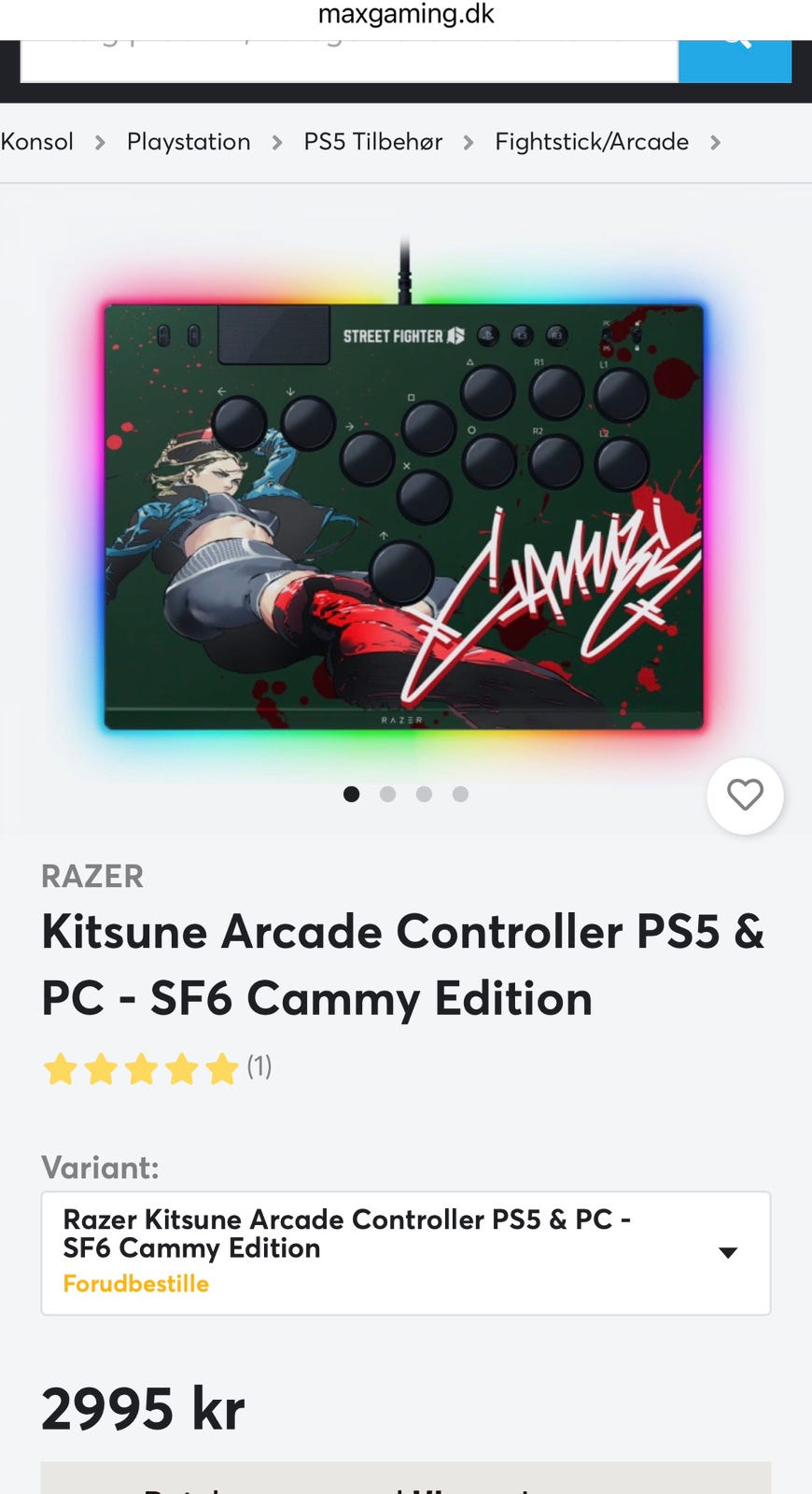Click chevron after Konsol breadcrumb

(100, 142)
